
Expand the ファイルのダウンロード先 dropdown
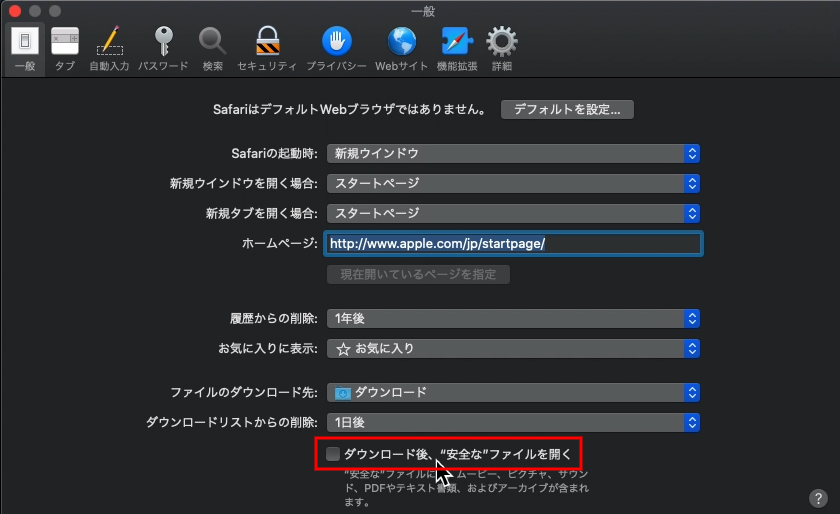coord(513,393)
